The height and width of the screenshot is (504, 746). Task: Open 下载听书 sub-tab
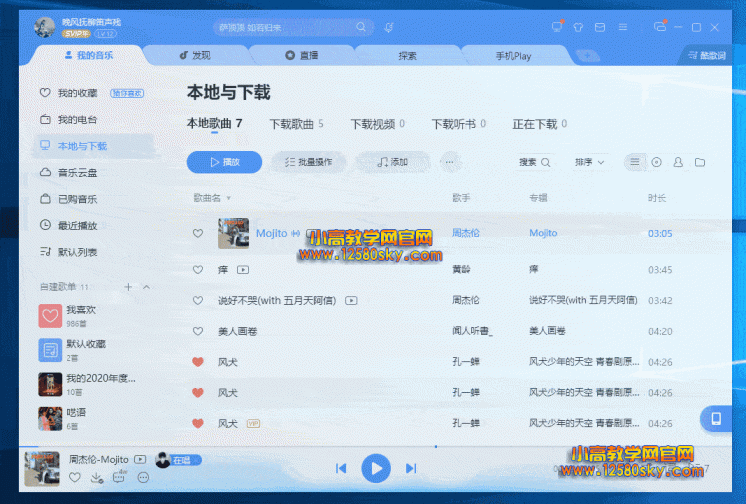[459, 124]
